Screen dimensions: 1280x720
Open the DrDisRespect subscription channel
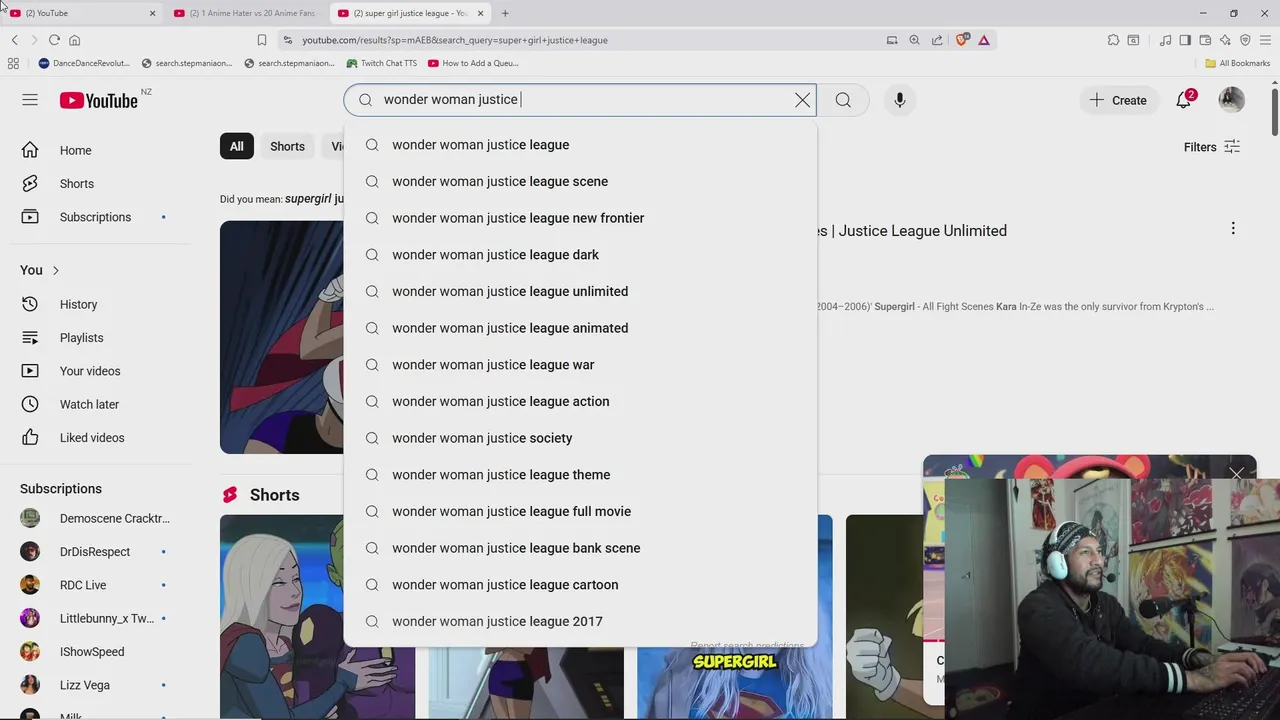95,552
